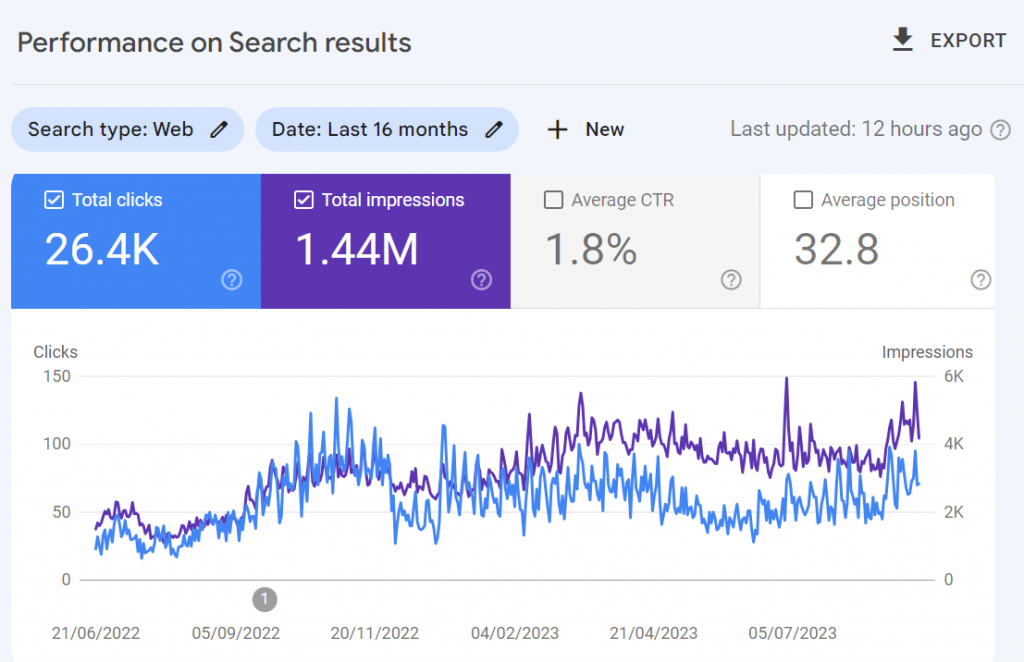The image size is (1024, 662).
Task: Click the pencil icon on Search type filter
Action: coord(221,129)
